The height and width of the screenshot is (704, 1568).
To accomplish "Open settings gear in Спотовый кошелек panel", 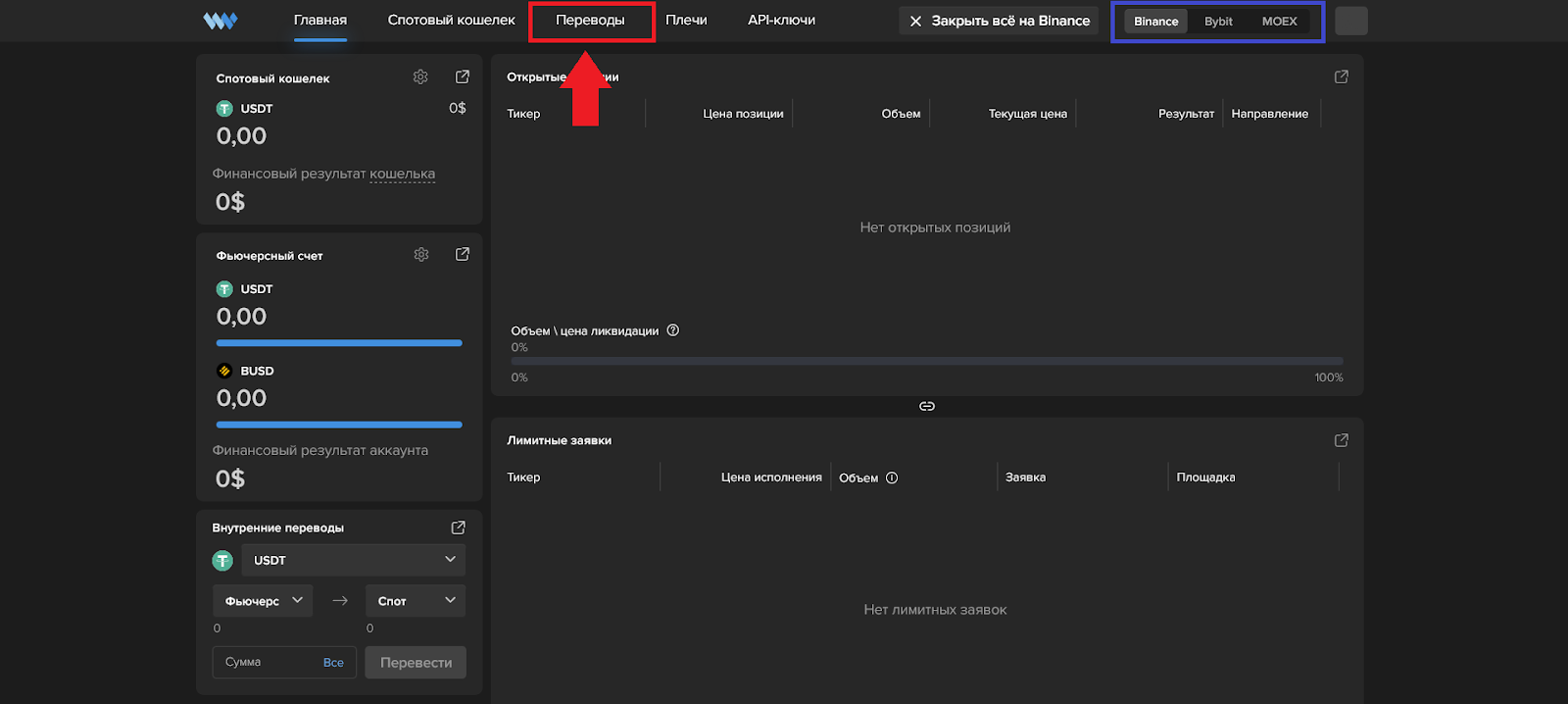I will 420,77.
